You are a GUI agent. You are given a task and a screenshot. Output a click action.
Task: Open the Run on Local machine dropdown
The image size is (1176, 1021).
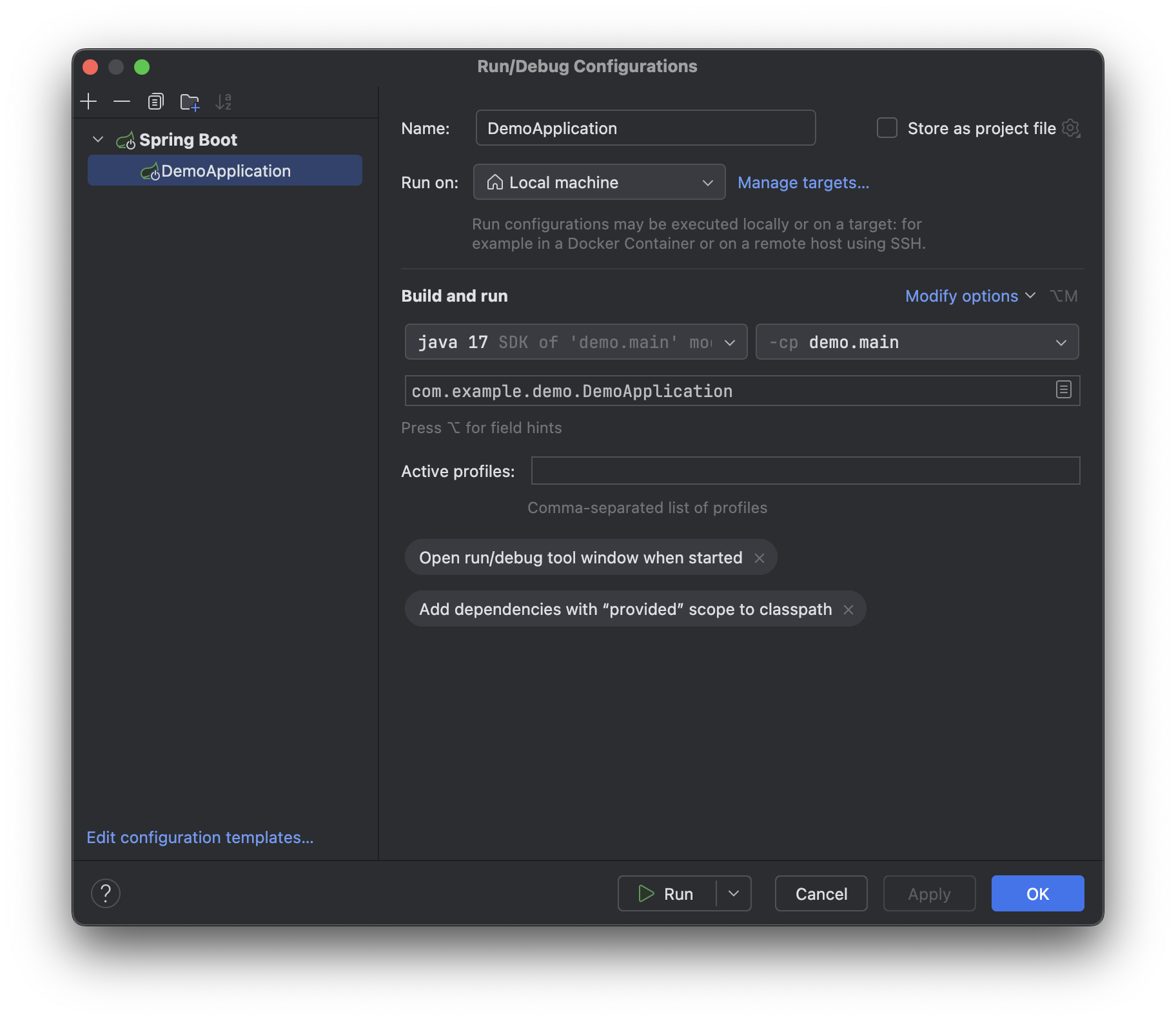(x=599, y=182)
